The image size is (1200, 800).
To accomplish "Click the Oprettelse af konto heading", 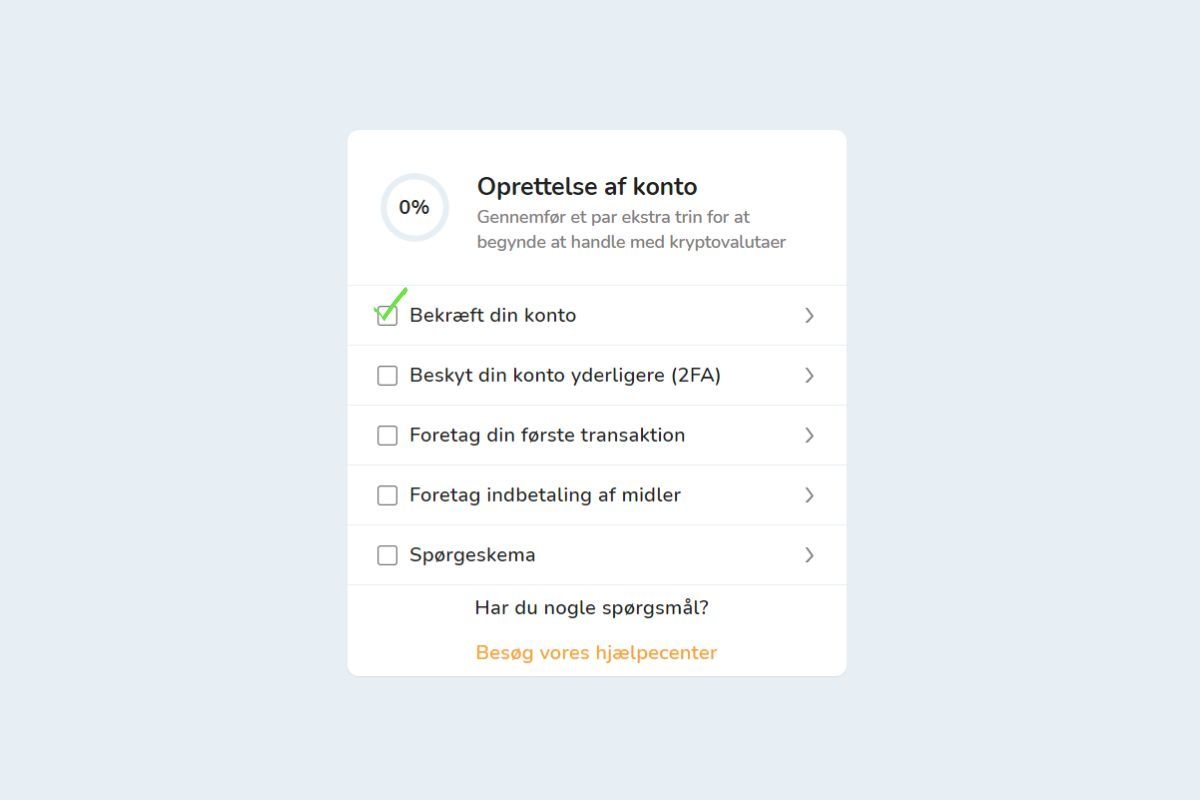I will [587, 187].
